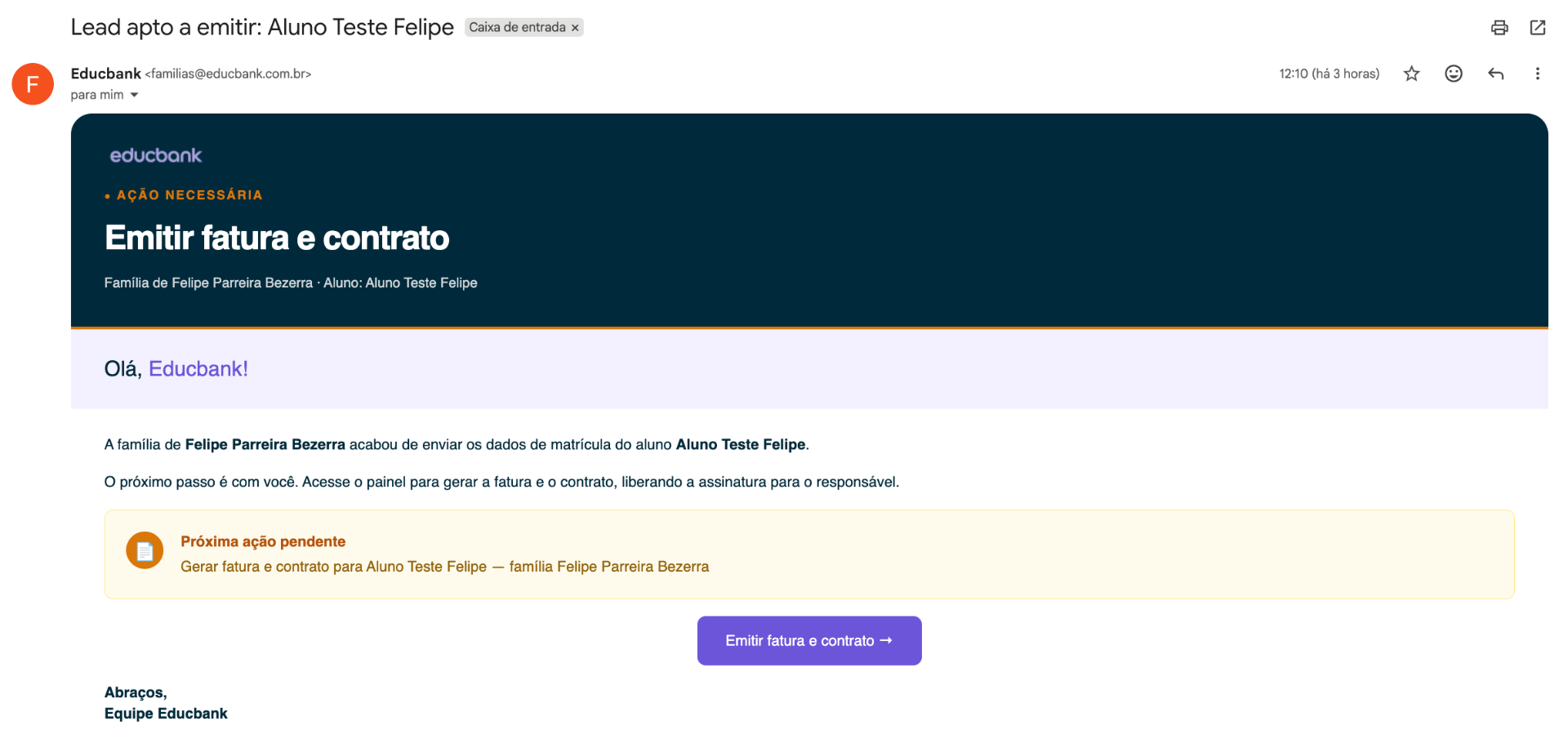Click paragraph starting 'A família de Felipe Parreira Bezerra'
Image resolution: width=1568 pixels, height=748 pixels.
point(457,444)
